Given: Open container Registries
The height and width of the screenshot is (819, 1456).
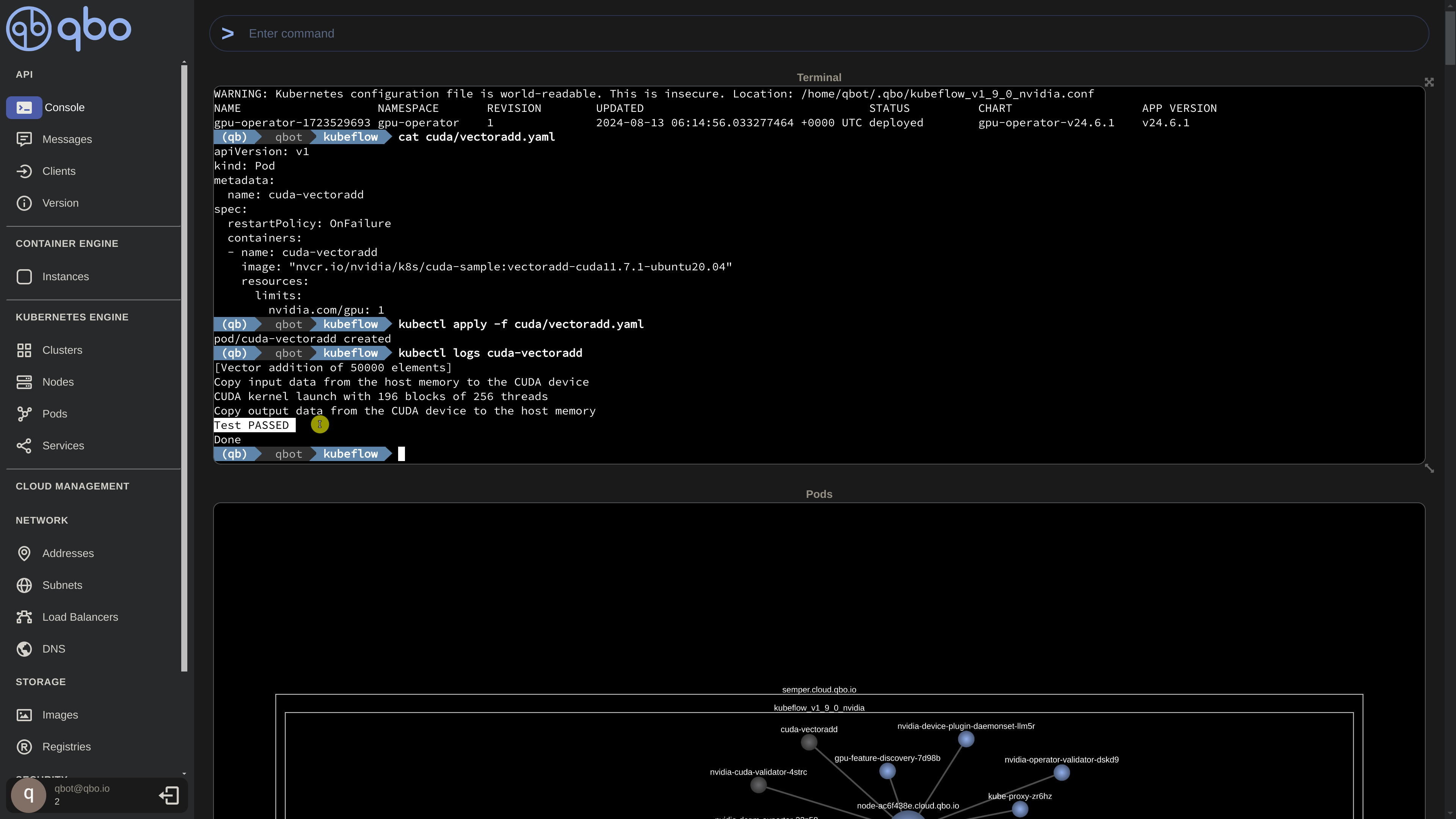Looking at the screenshot, I should pyautogui.click(x=67, y=747).
